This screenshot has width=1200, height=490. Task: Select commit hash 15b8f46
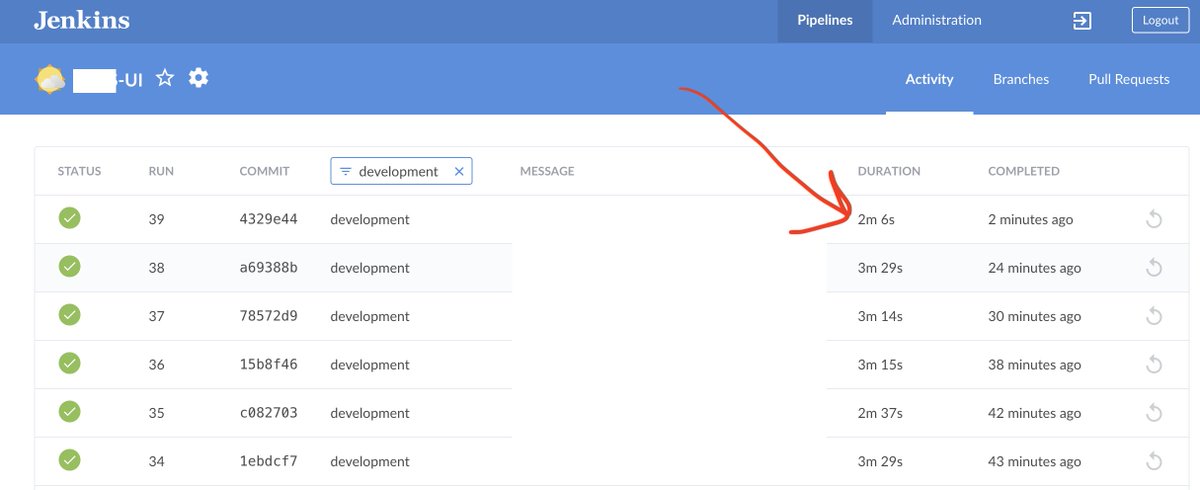click(268, 364)
